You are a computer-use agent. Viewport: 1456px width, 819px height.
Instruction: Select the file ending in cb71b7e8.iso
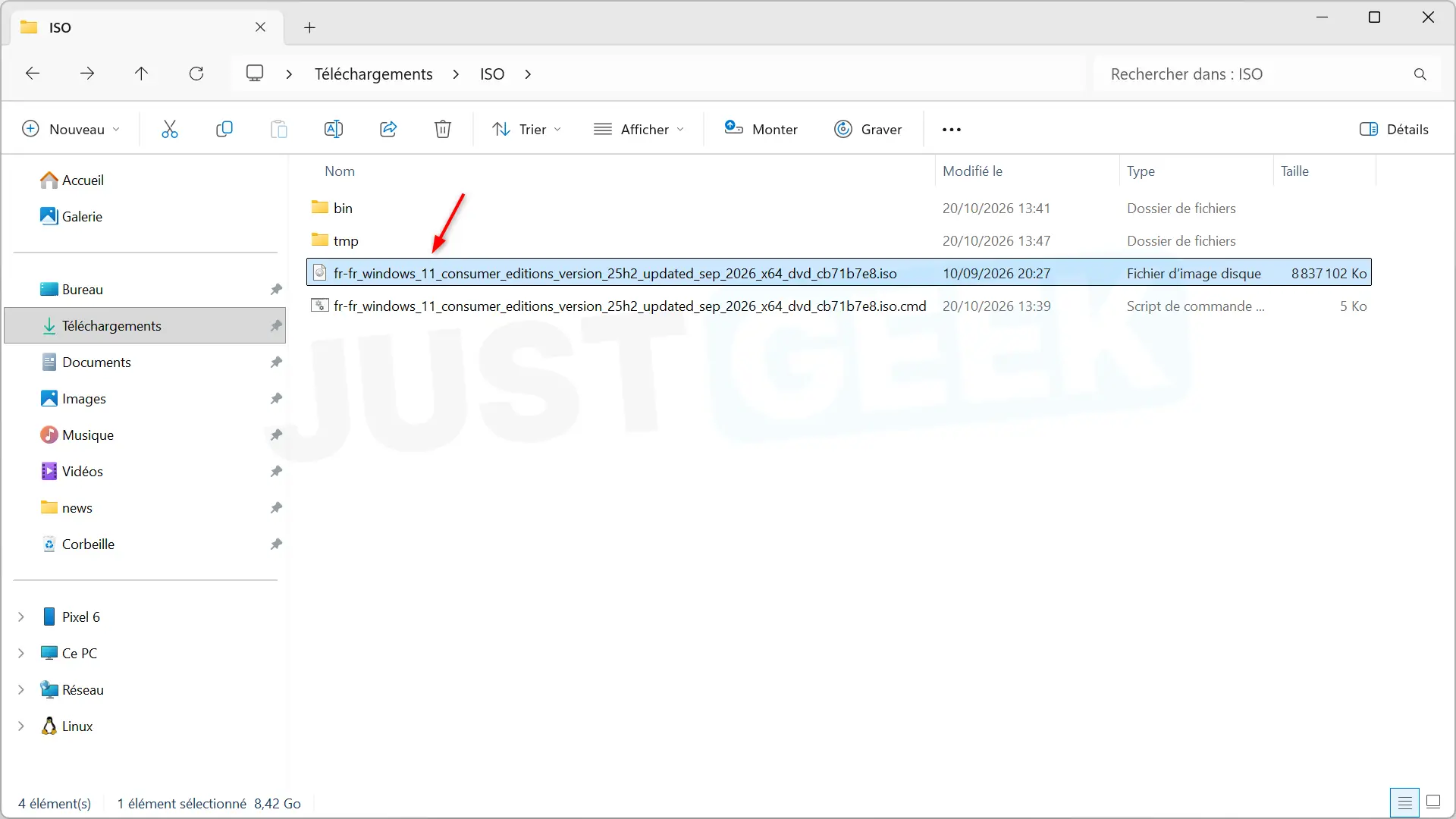[839, 273]
